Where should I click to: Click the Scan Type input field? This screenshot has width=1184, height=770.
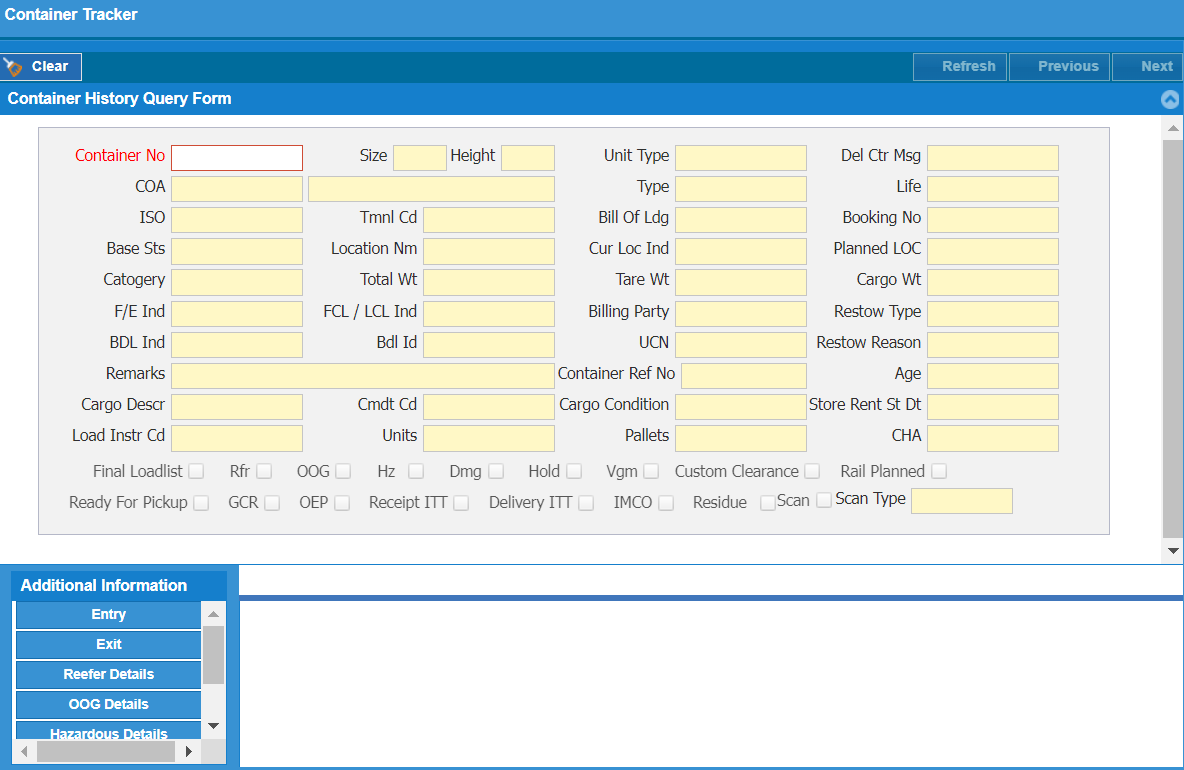tap(961, 500)
